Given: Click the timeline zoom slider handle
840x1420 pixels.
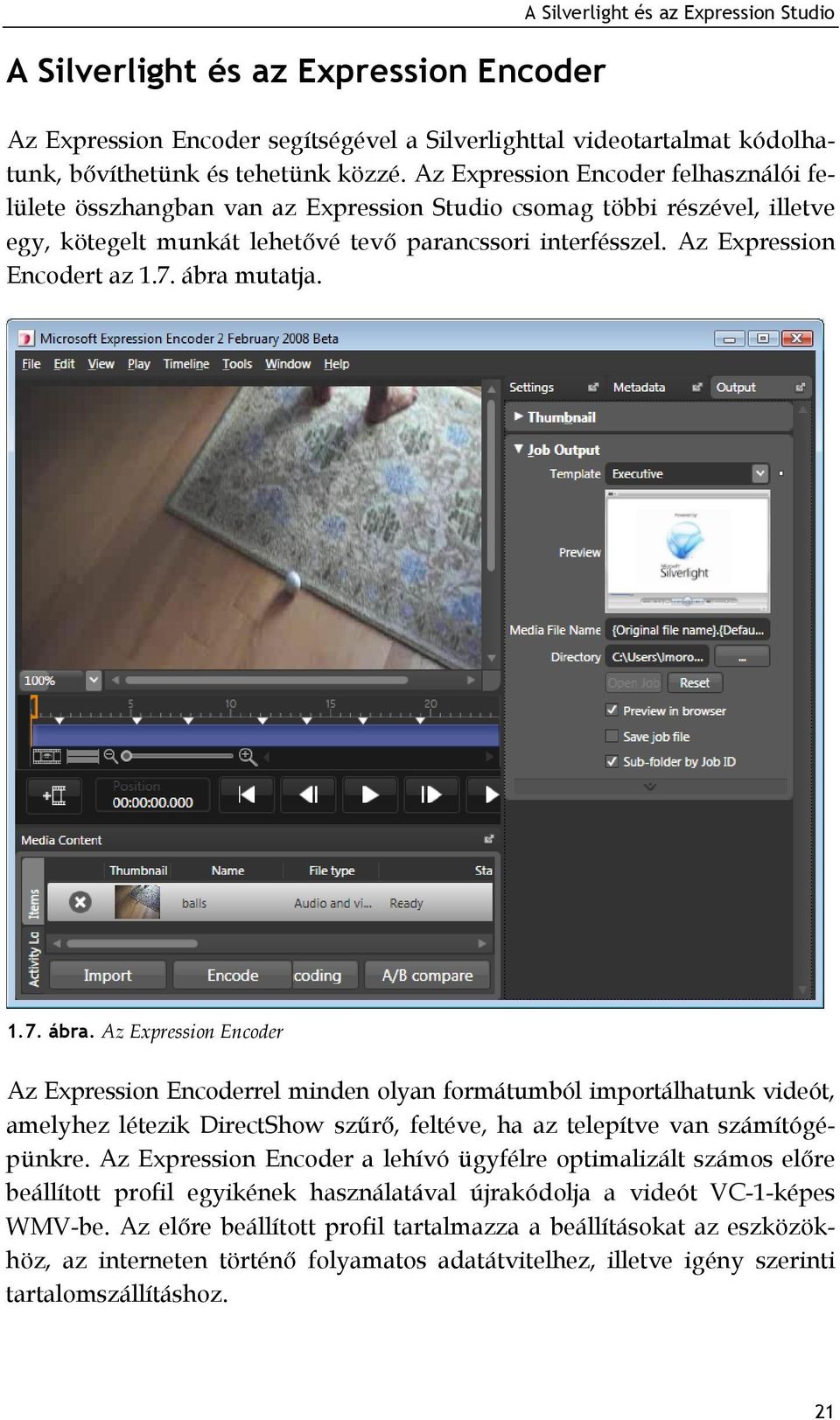Looking at the screenshot, I should tap(127, 756).
